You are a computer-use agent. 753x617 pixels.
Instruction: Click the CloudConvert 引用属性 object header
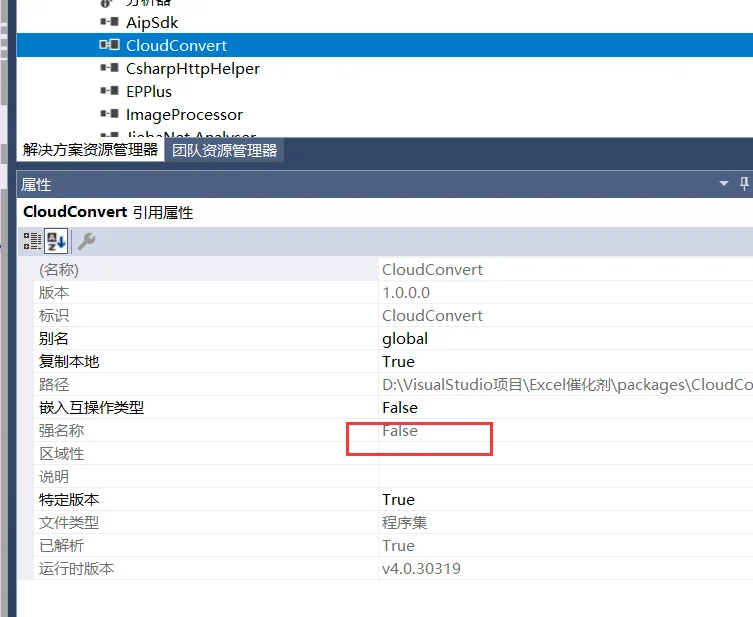(x=108, y=212)
